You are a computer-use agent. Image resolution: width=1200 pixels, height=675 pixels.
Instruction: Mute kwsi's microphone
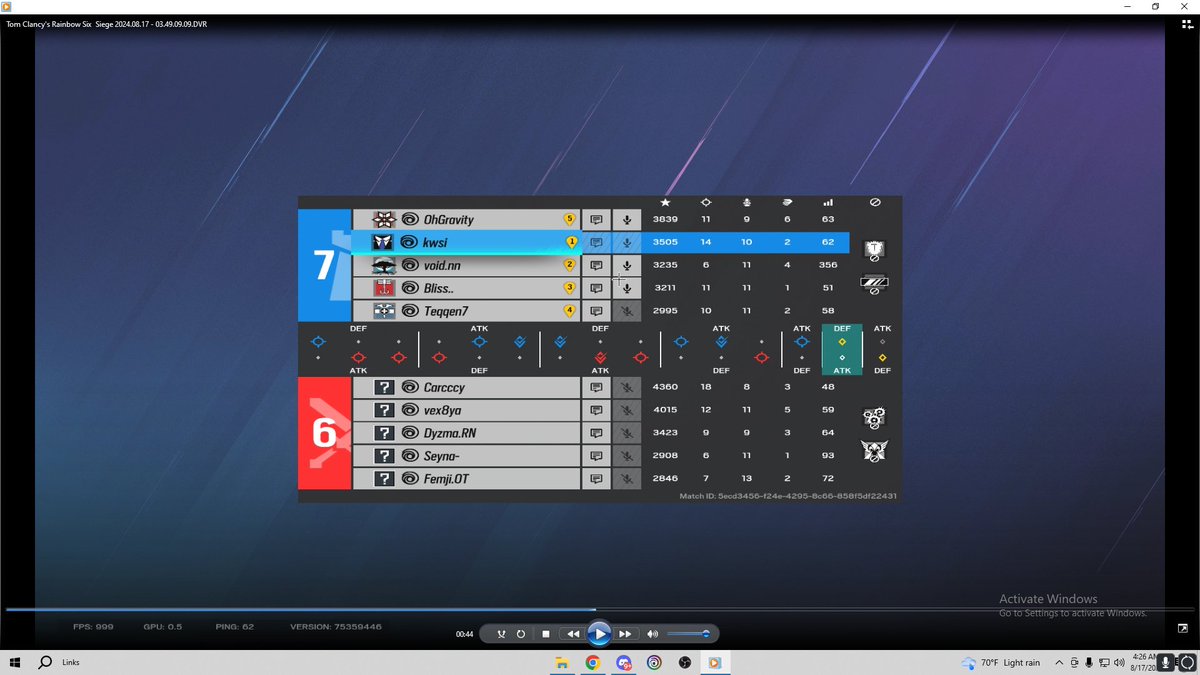point(627,242)
